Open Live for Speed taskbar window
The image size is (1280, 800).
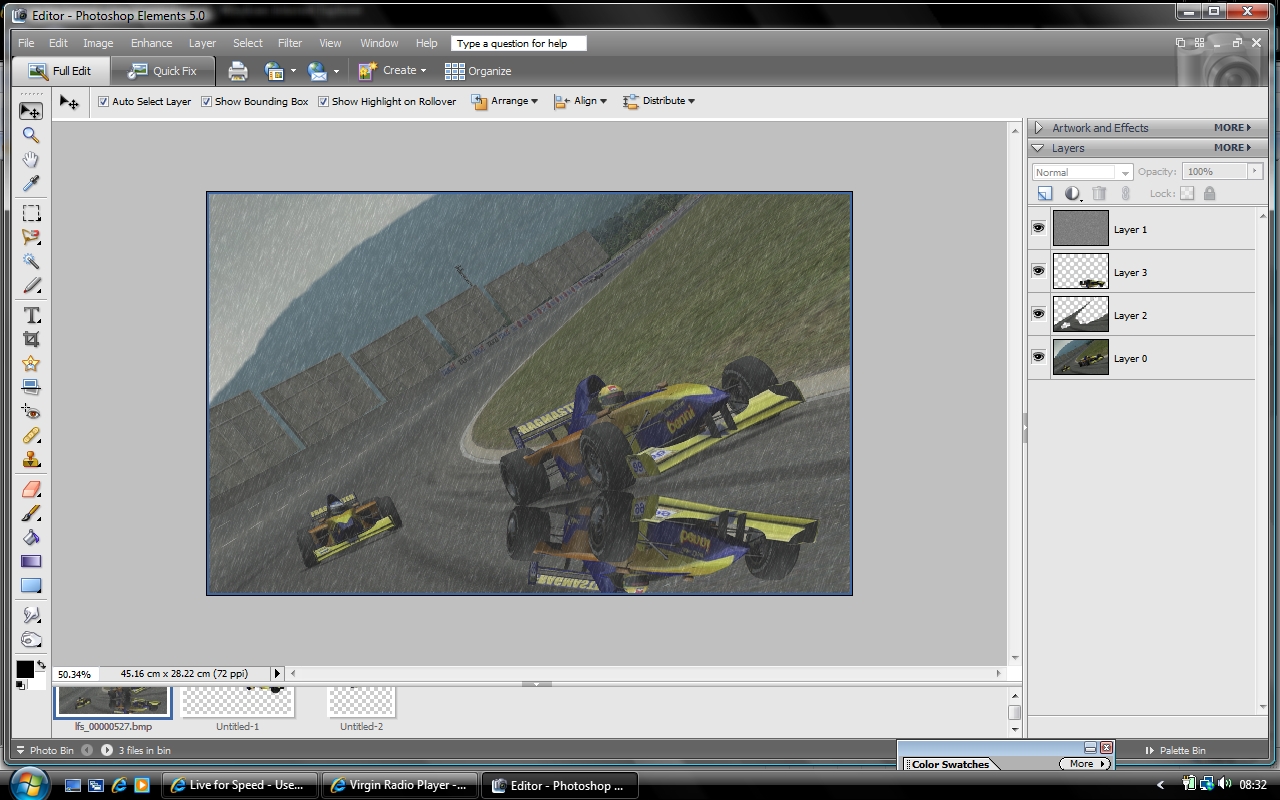pyautogui.click(x=240, y=785)
